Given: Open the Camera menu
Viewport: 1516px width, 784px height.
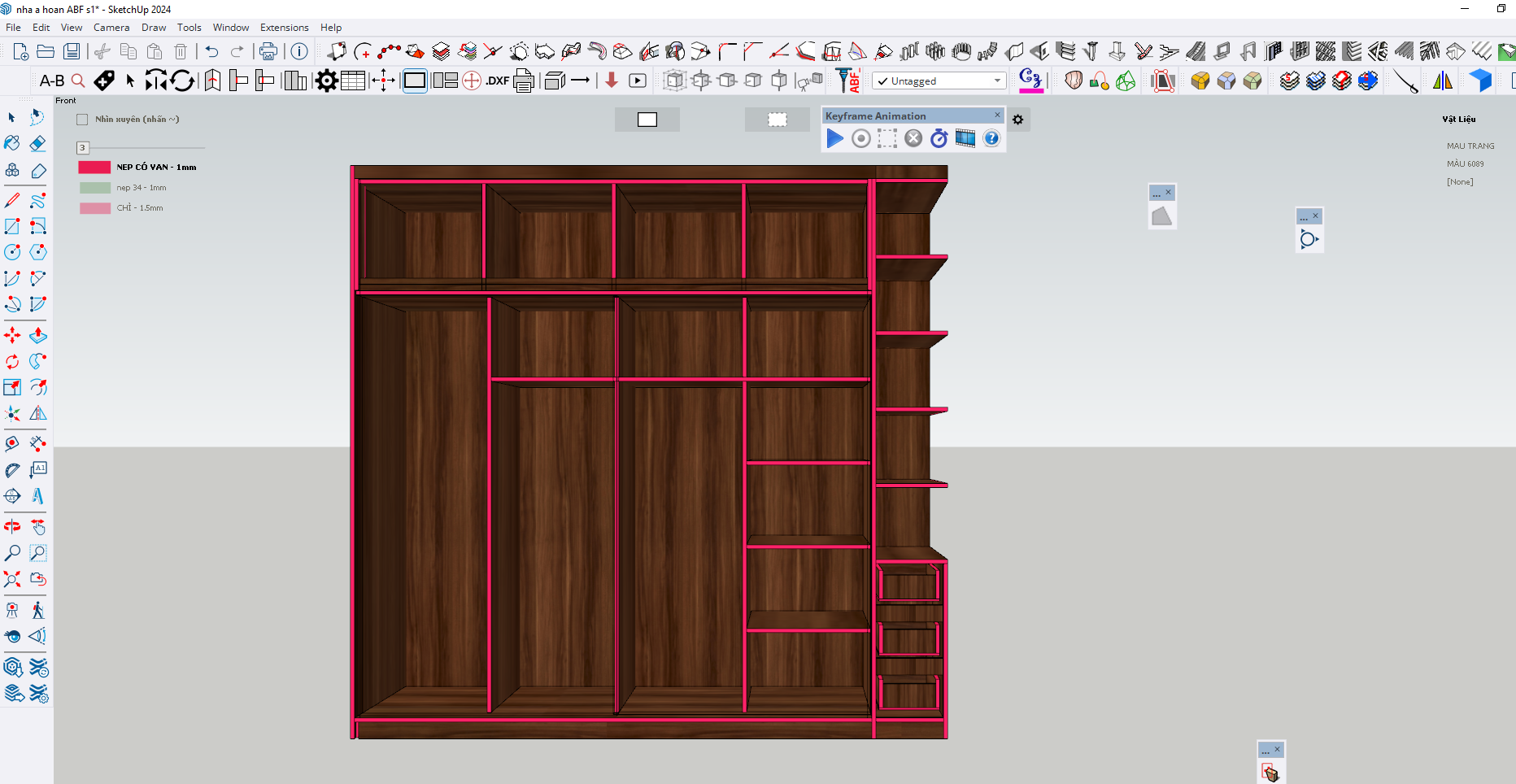Looking at the screenshot, I should (x=111, y=28).
